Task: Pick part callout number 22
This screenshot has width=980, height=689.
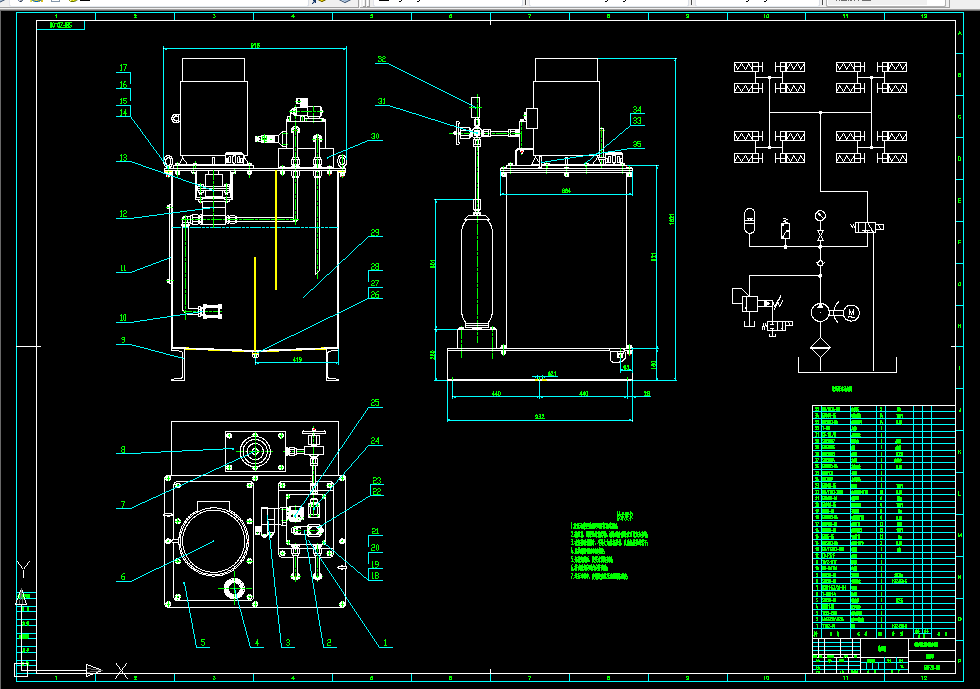Action: [x=377, y=491]
